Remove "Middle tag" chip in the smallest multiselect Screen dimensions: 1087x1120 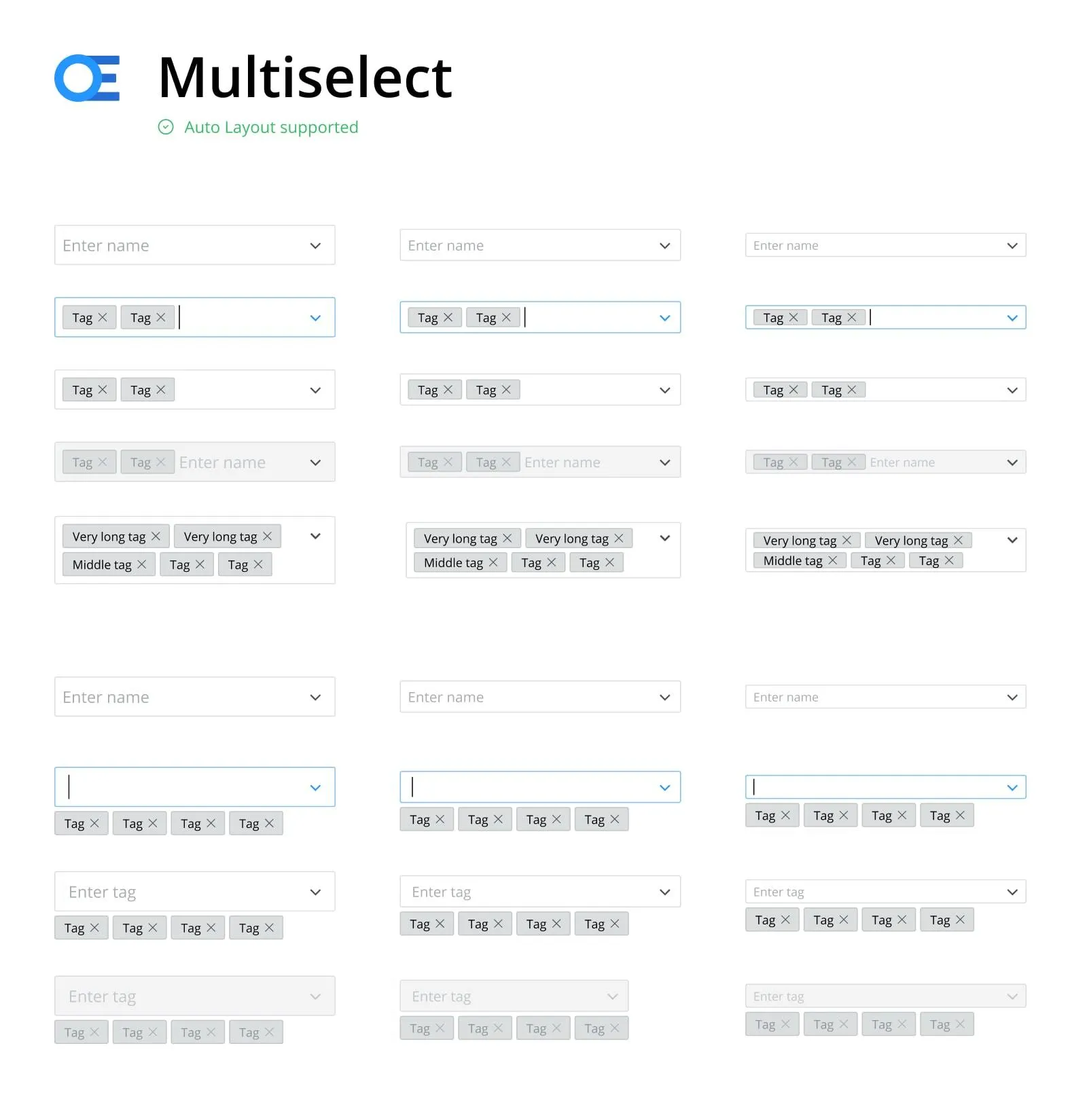[832, 560]
